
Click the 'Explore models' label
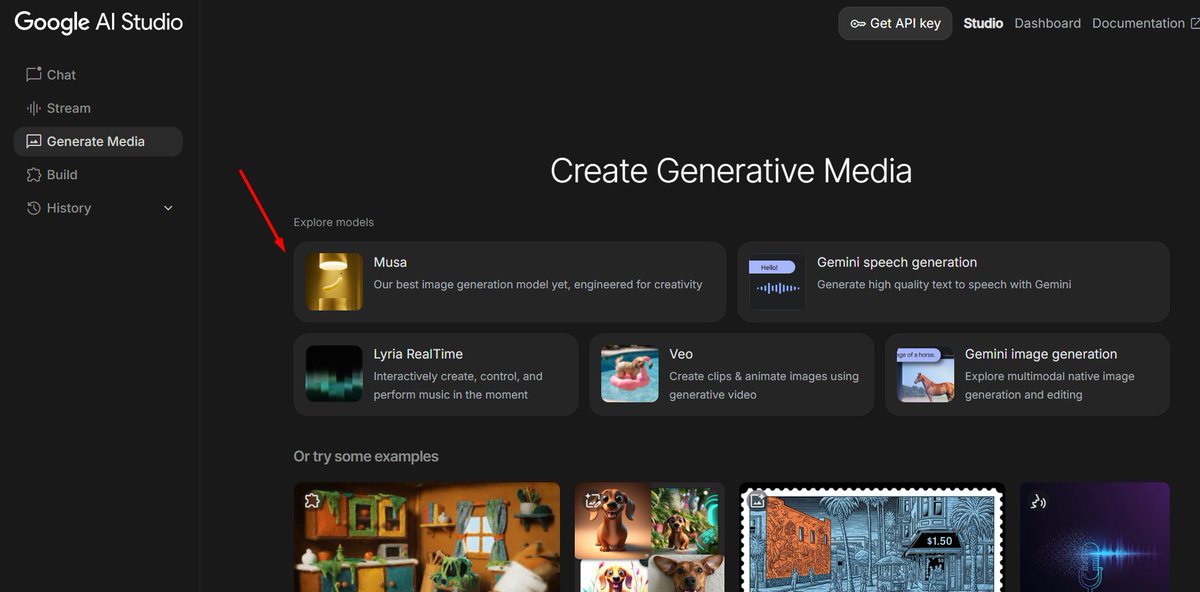click(334, 222)
